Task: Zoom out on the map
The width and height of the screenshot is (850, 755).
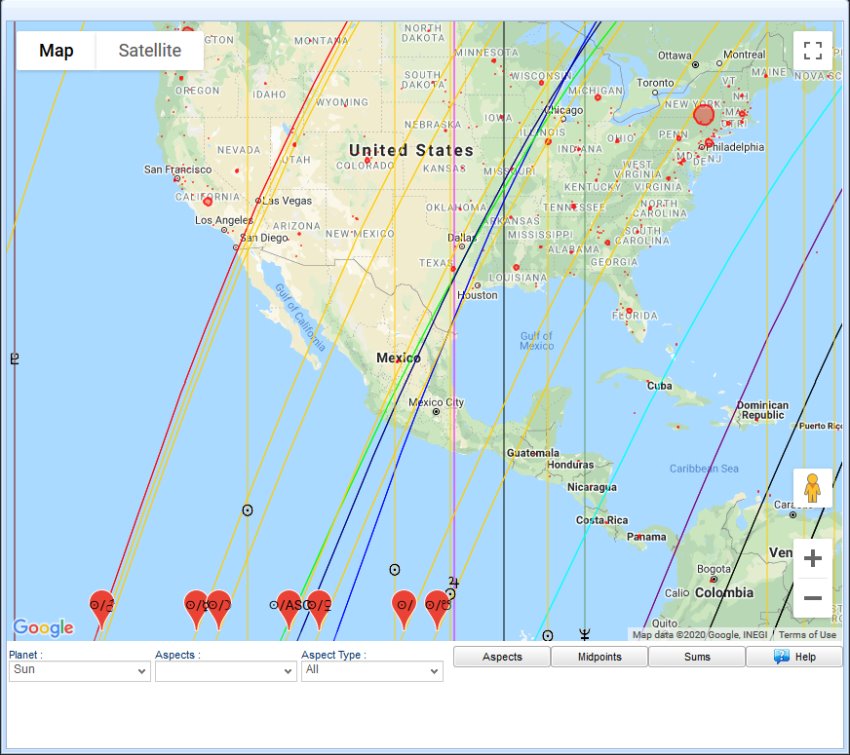Action: (x=812, y=598)
